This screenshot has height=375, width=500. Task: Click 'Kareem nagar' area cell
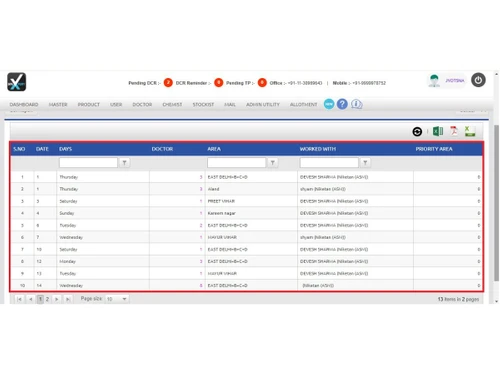pyautogui.click(x=222, y=213)
